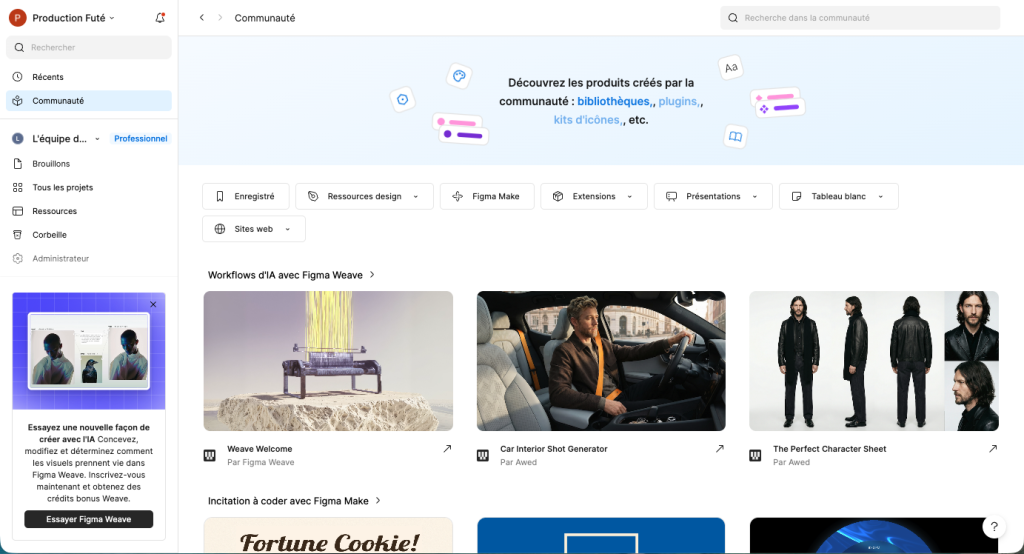Open Brouillons in the sidebar
Image resolution: width=1024 pixels, height=554 pixels.
coord(50,163)
